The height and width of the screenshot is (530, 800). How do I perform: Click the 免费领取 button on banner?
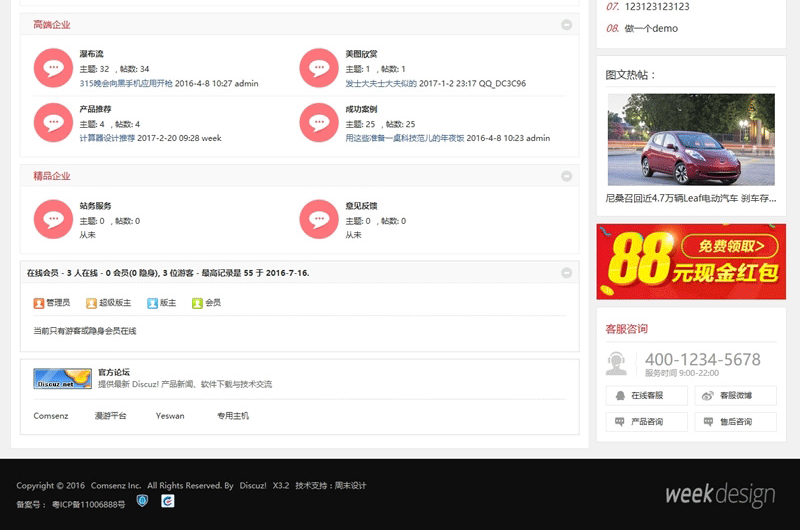731,246
